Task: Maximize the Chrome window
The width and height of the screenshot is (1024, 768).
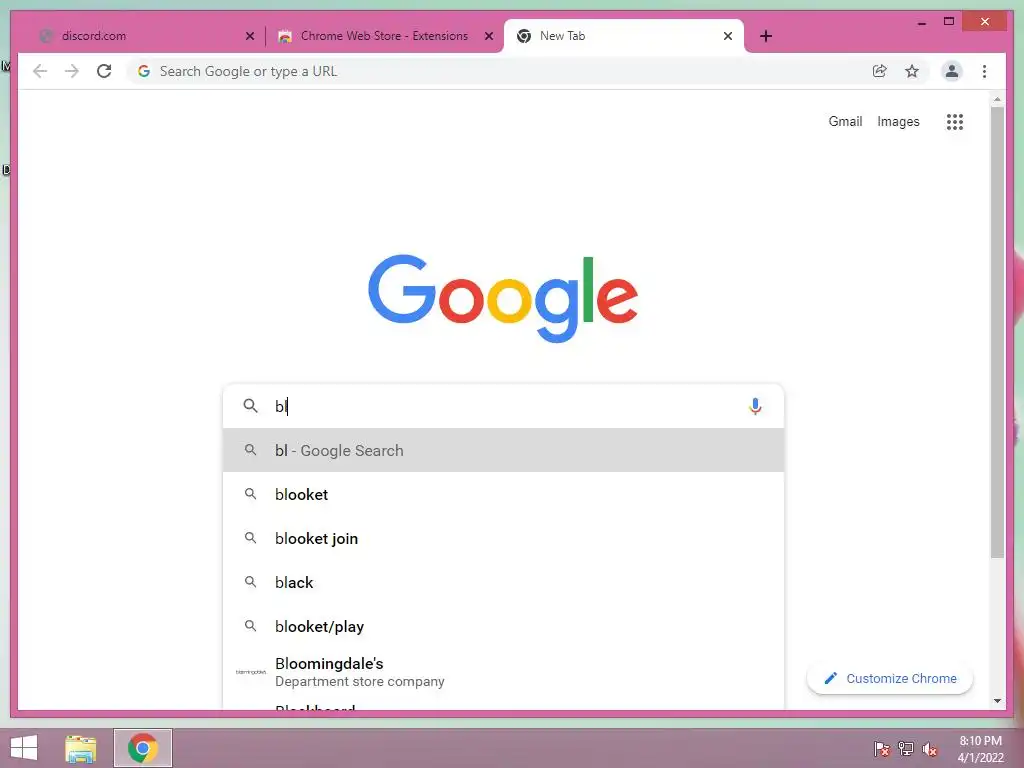Action: pos(949,22)
